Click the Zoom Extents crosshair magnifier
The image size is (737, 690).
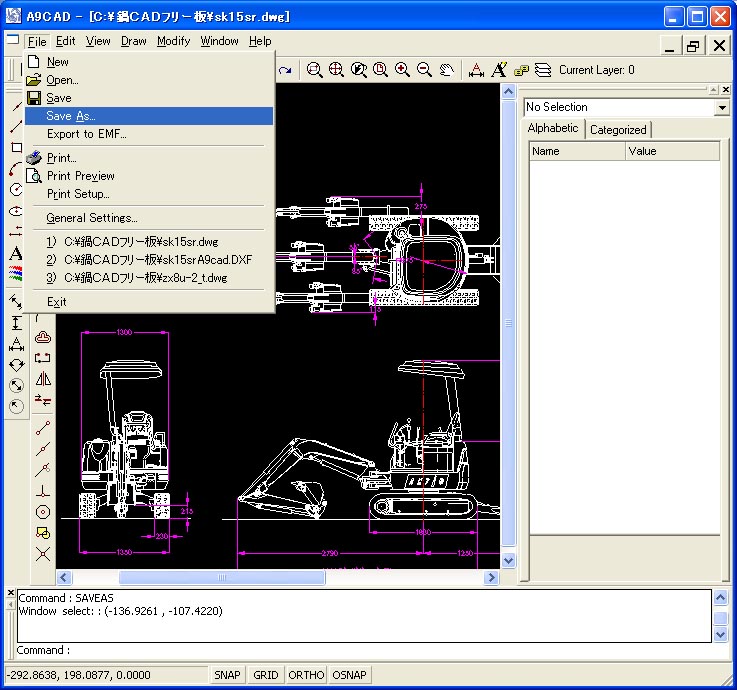336,70
